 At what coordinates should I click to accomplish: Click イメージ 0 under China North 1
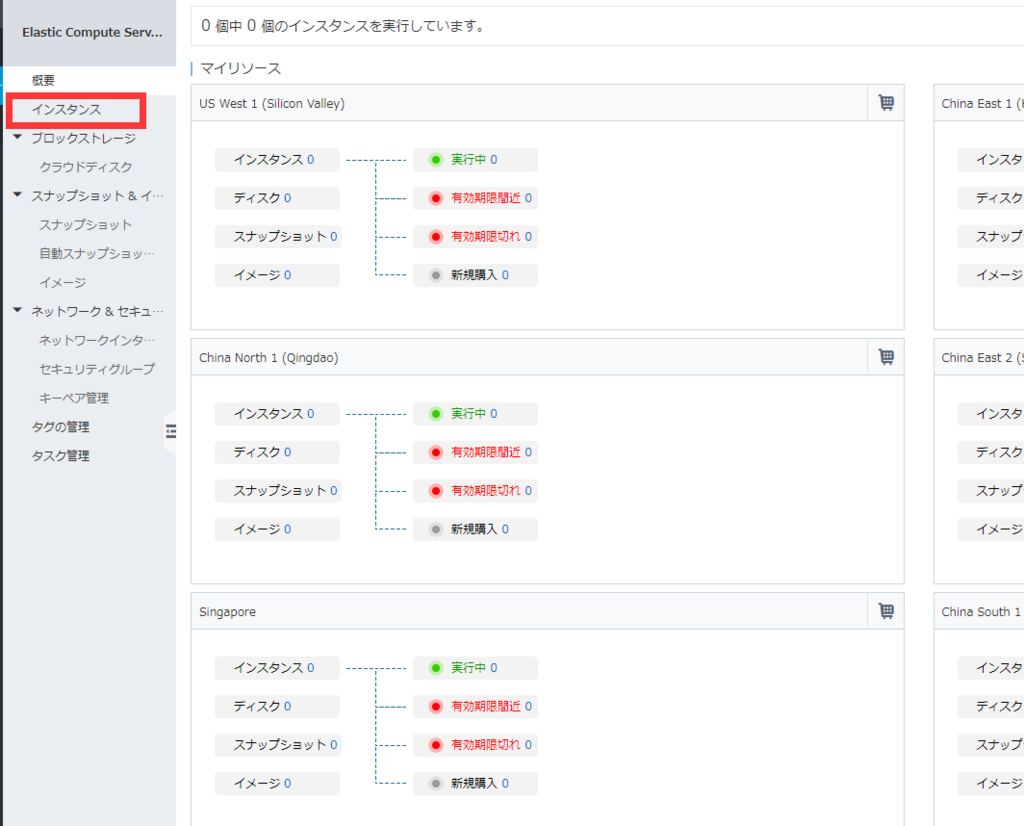(x=277, y=529)
